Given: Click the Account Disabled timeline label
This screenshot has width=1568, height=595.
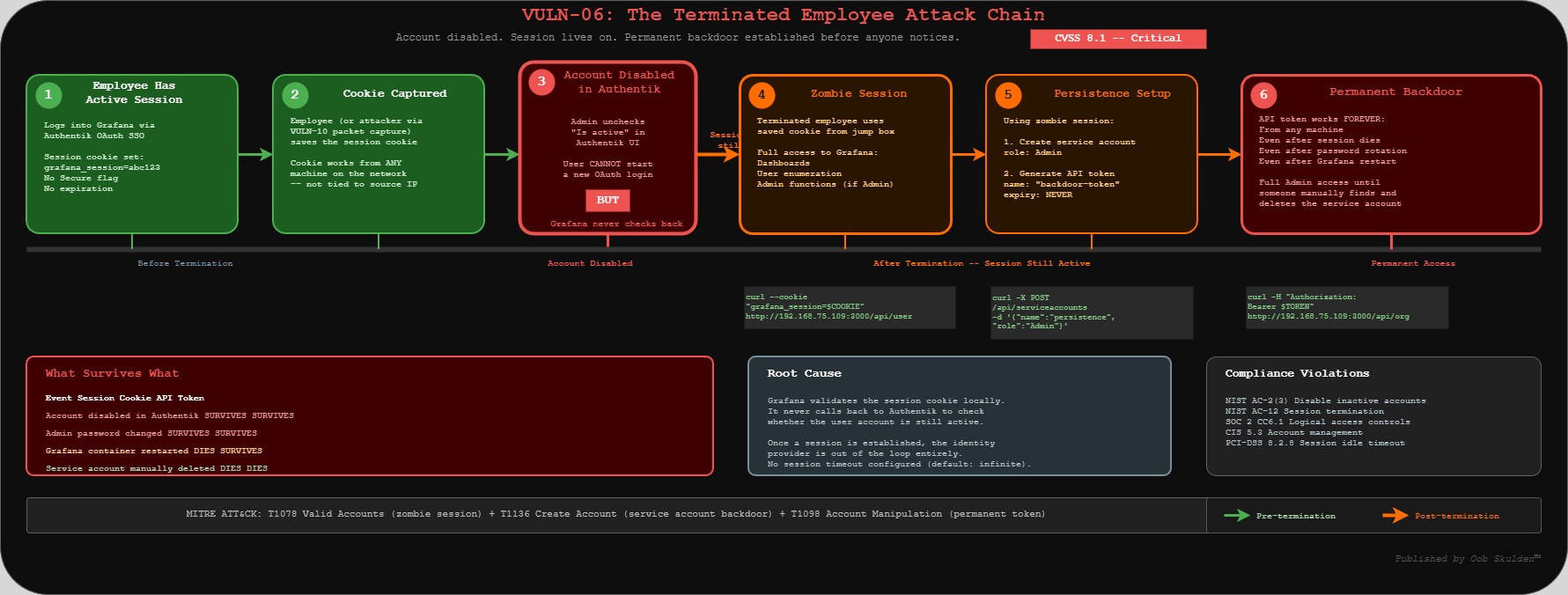Looking at the screenshot, I should point(590,263).
